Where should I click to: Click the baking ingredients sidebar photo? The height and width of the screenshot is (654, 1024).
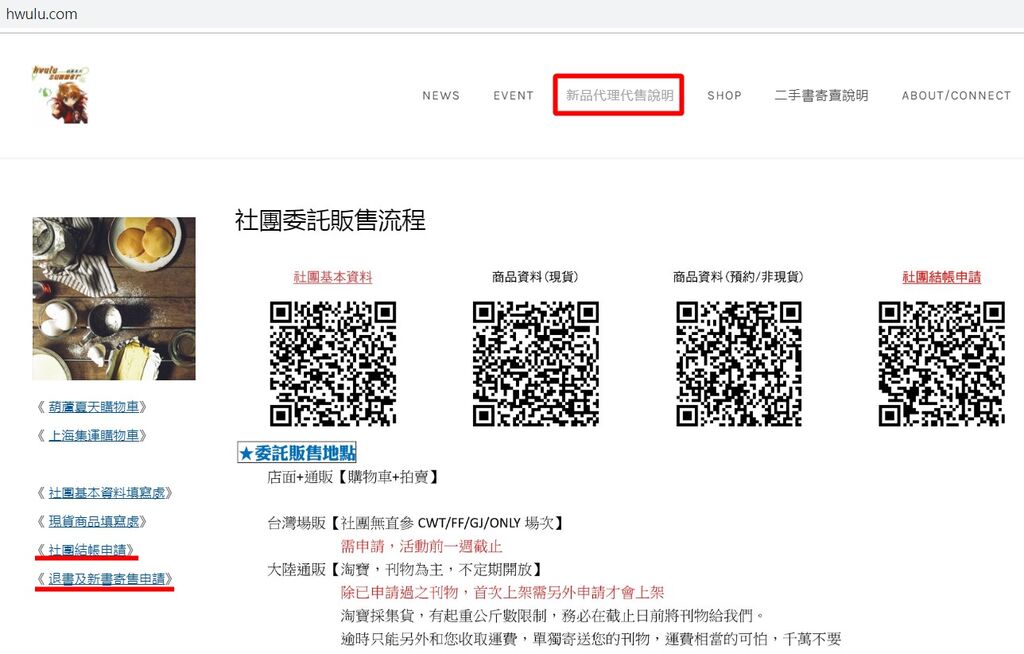tap(114, 299)
